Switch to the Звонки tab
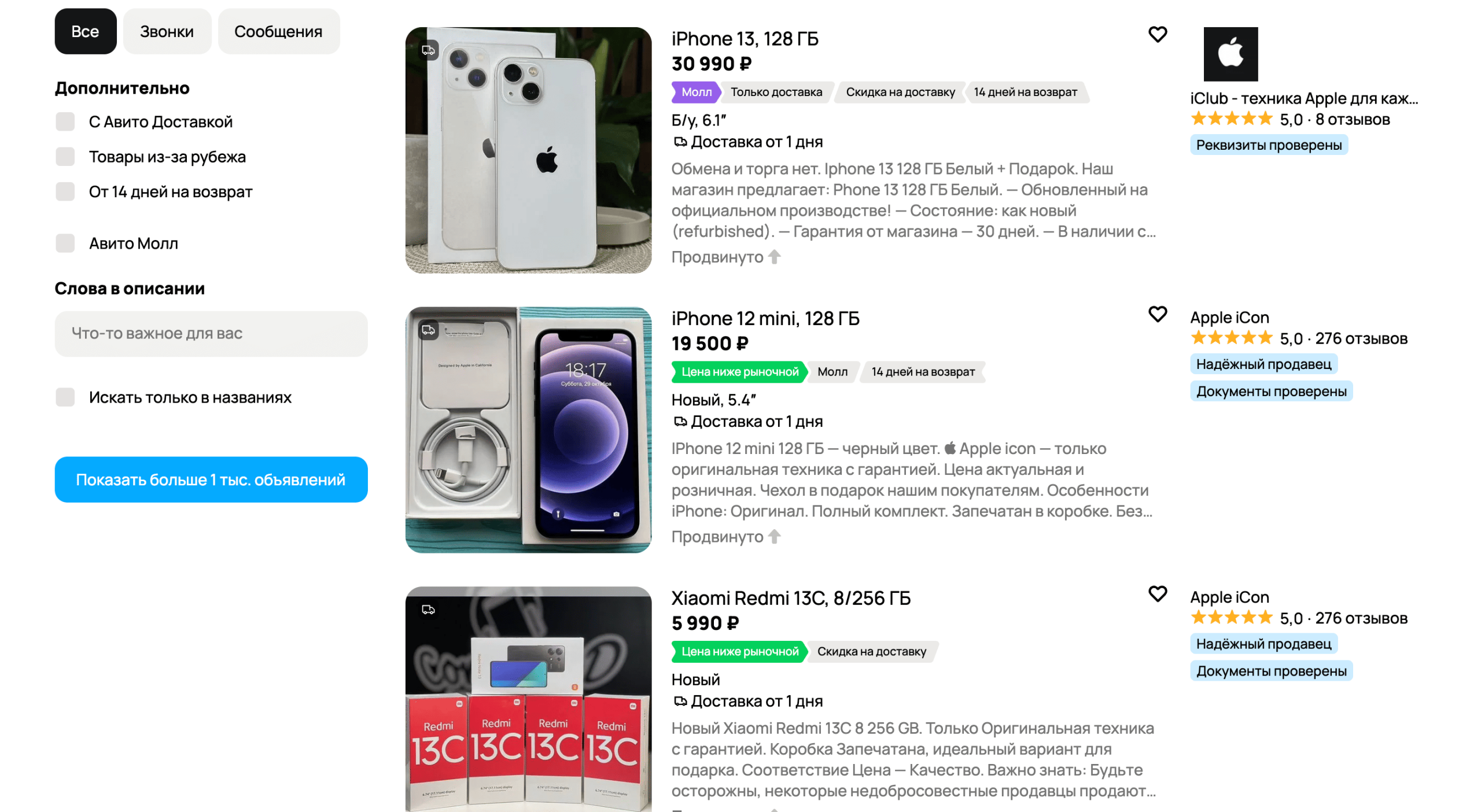Screen dimensions: 1481x812 tap(167, 31)
